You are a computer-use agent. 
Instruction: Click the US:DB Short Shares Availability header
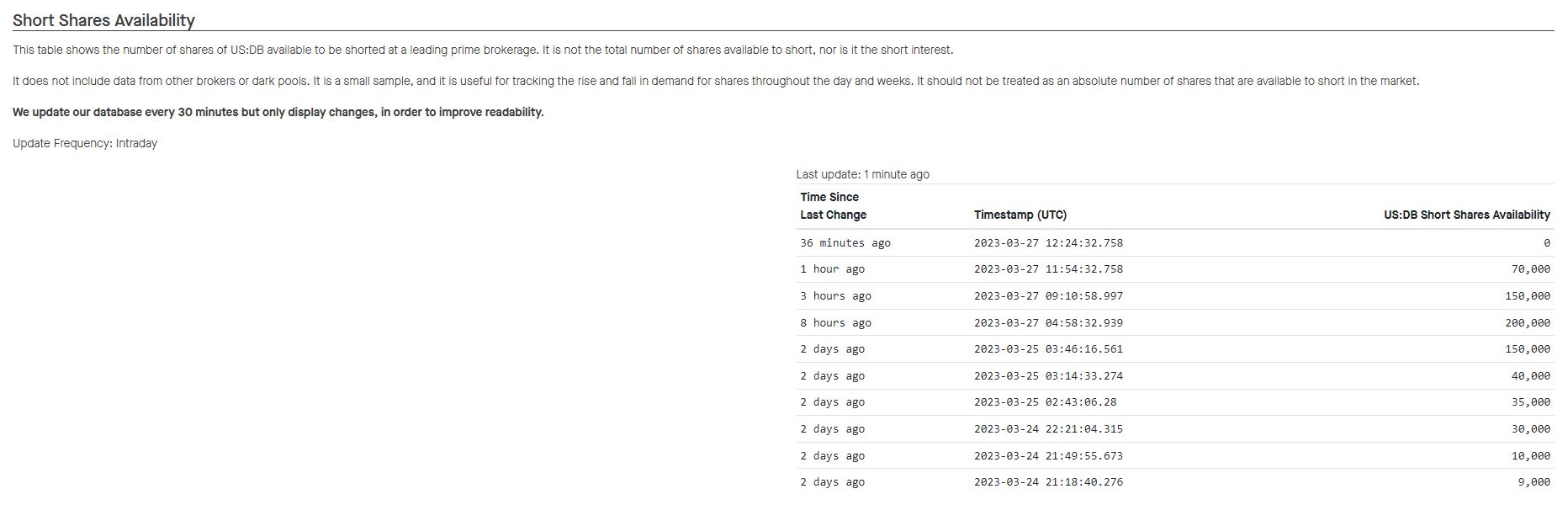(1466, 215)
